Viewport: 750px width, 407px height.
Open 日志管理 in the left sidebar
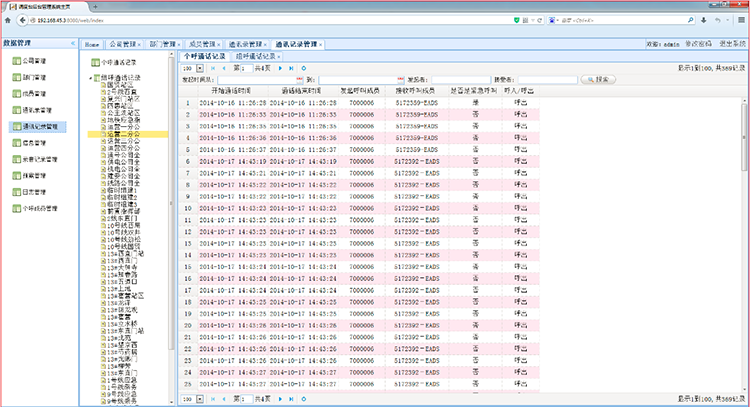click(x=29, y=192)
